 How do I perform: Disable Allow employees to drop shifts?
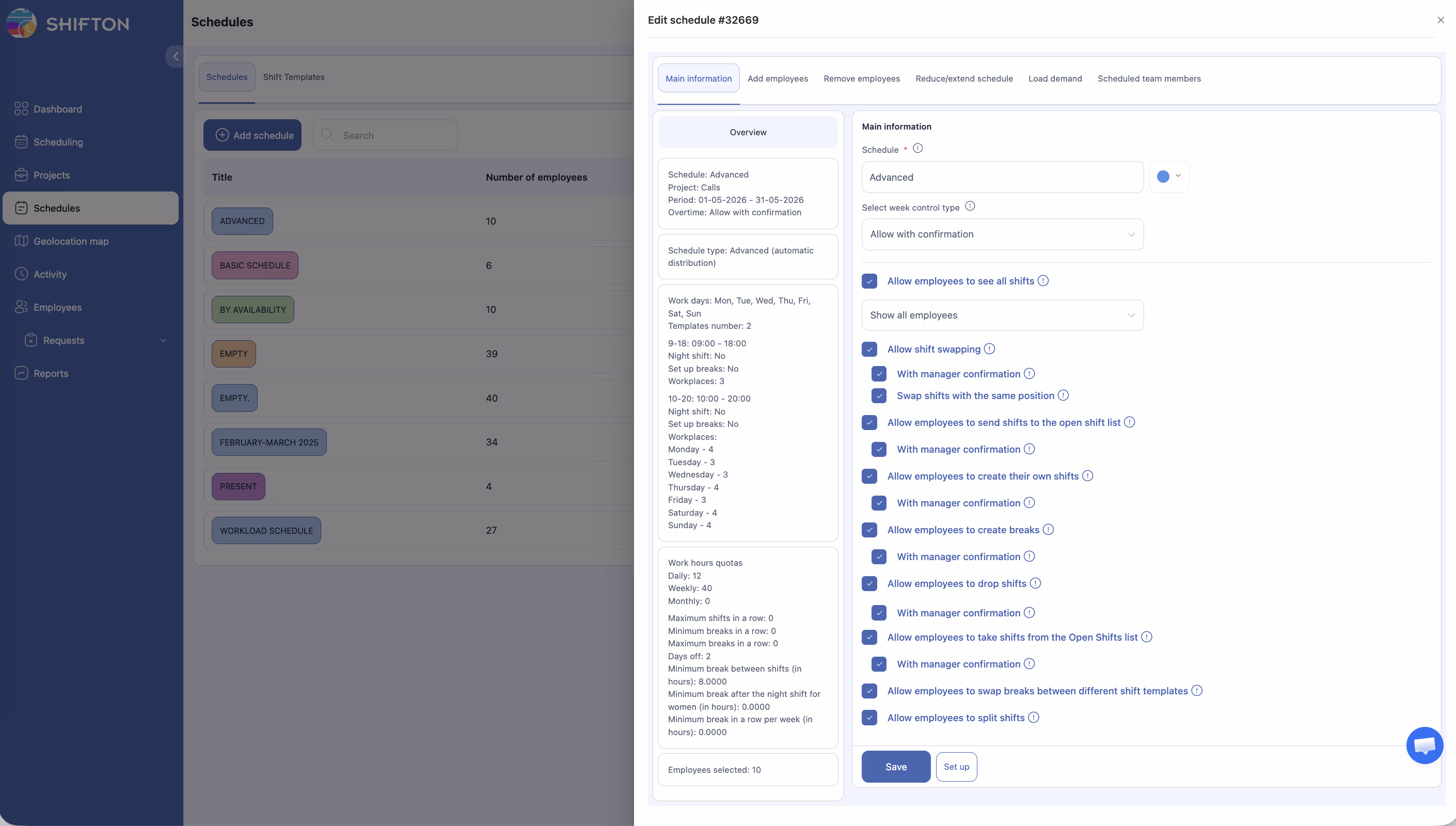pyautogui.click(x=869, y=584)
